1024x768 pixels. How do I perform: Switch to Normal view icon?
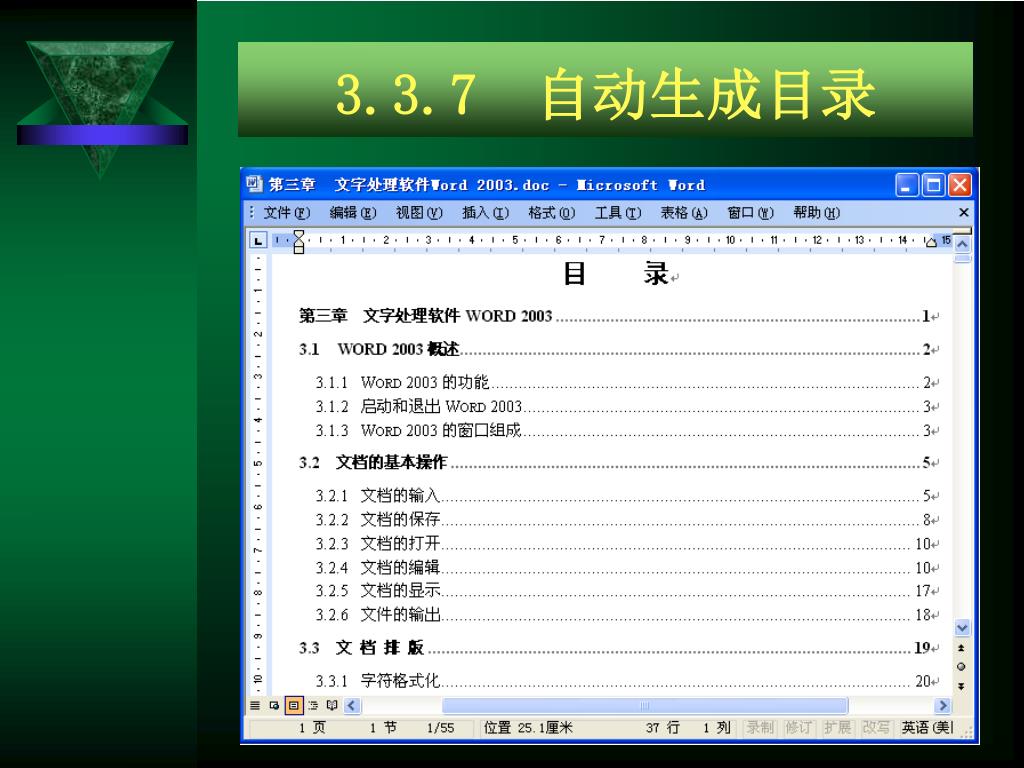point(255,705)
